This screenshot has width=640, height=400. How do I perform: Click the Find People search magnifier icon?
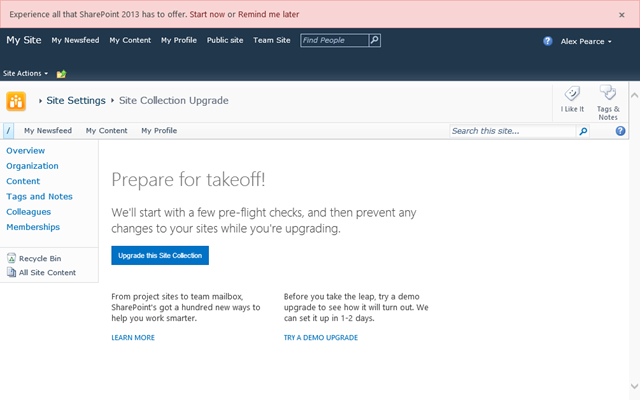click(374, 40)
